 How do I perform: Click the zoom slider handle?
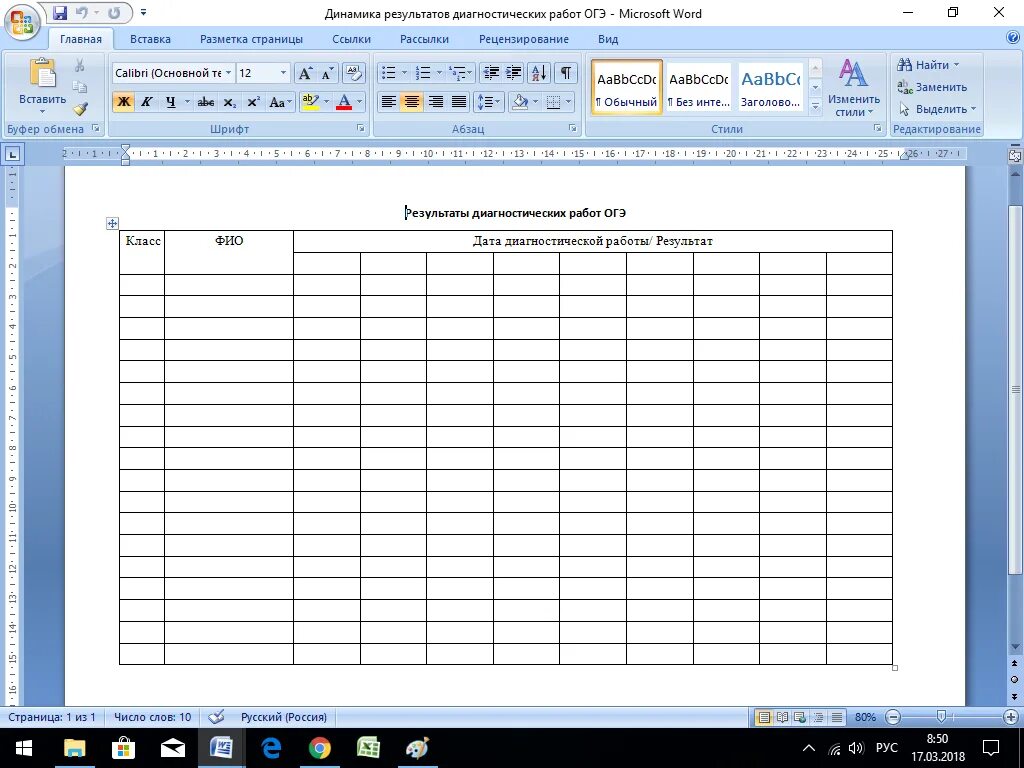click(941, 717)
